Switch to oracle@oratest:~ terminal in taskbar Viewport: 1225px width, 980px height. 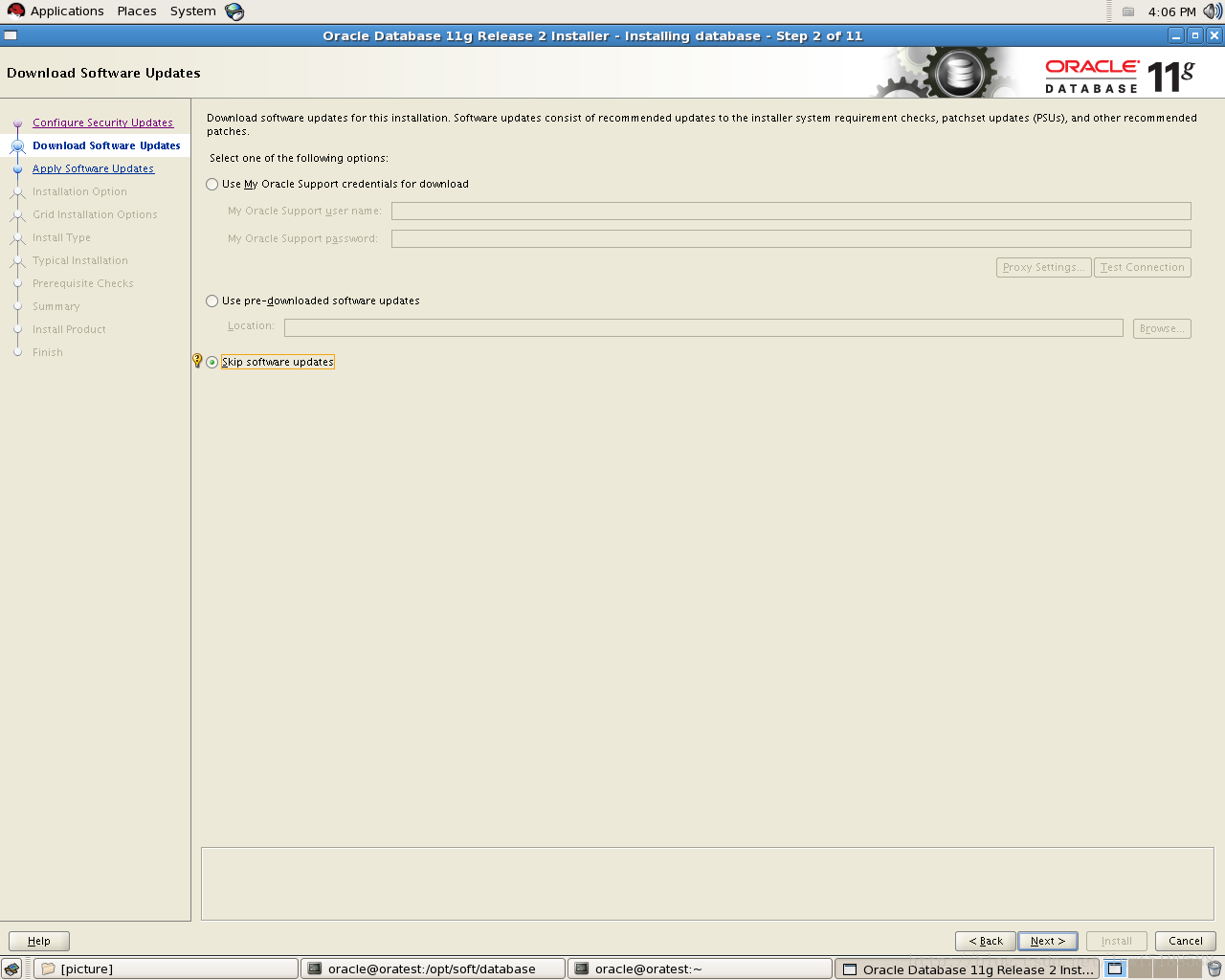(x=700, y=969)
